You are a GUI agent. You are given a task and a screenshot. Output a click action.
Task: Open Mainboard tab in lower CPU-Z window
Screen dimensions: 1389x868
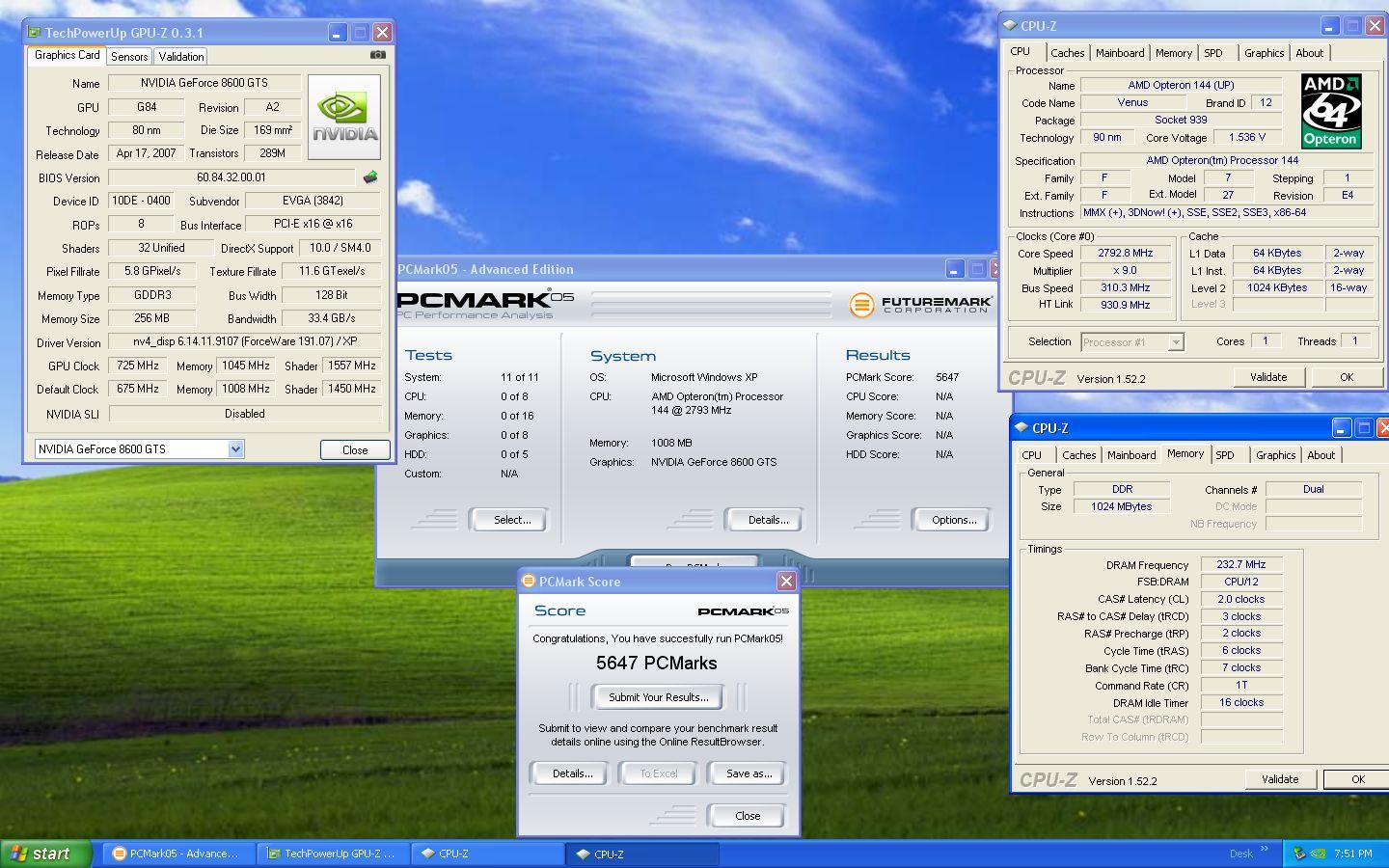[1131, 455]
